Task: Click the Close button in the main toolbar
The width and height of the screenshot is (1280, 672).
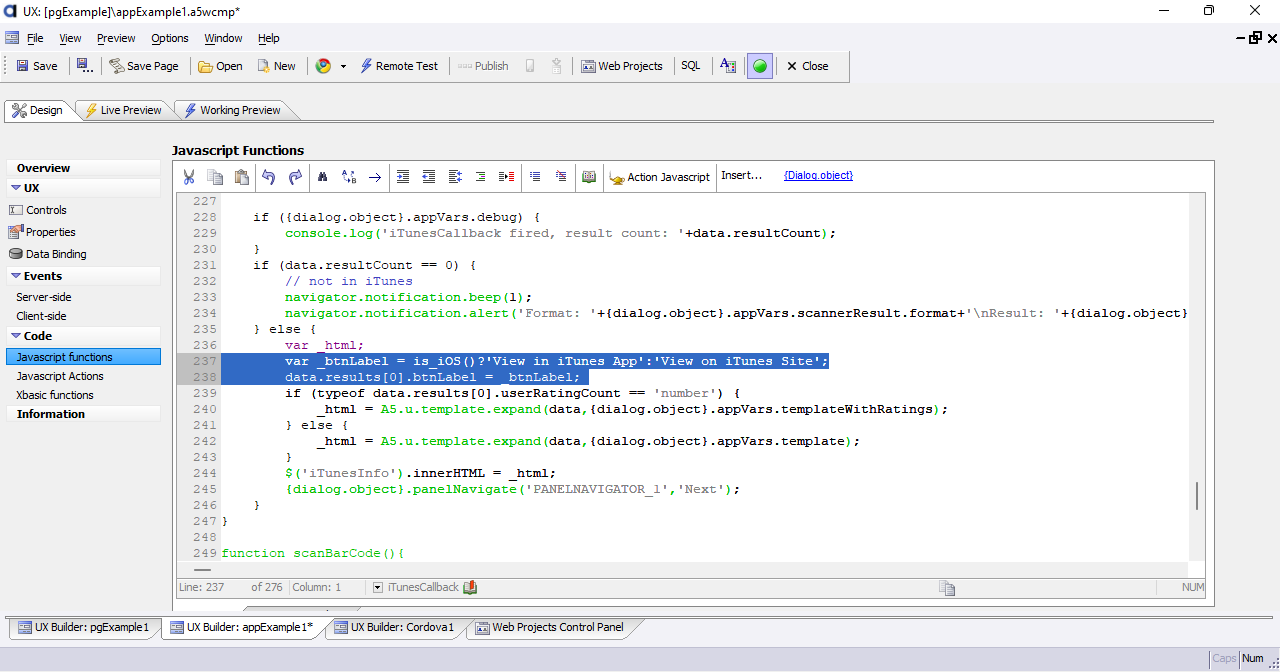Action: [x=807, y=66]
